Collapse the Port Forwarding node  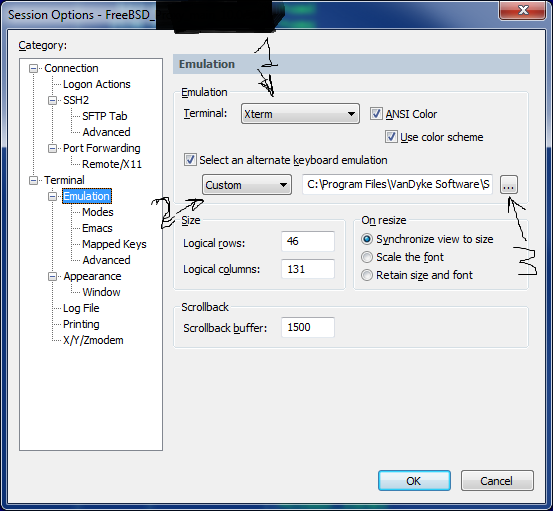[x=52, y=148]
